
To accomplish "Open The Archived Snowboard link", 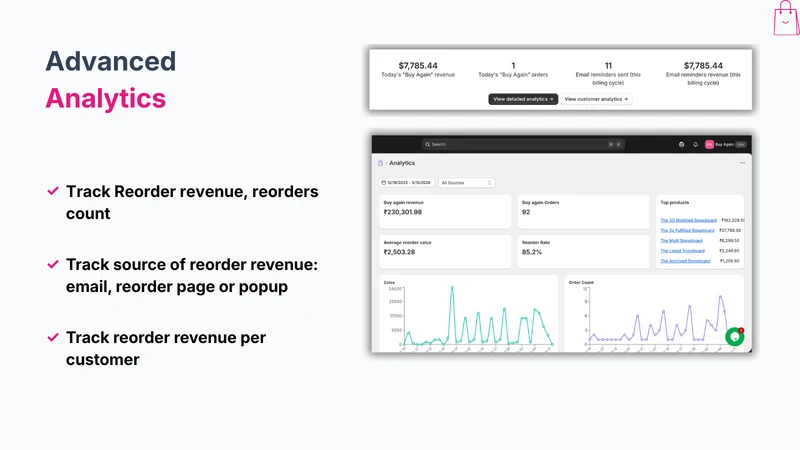I will (x=685, y=261).
